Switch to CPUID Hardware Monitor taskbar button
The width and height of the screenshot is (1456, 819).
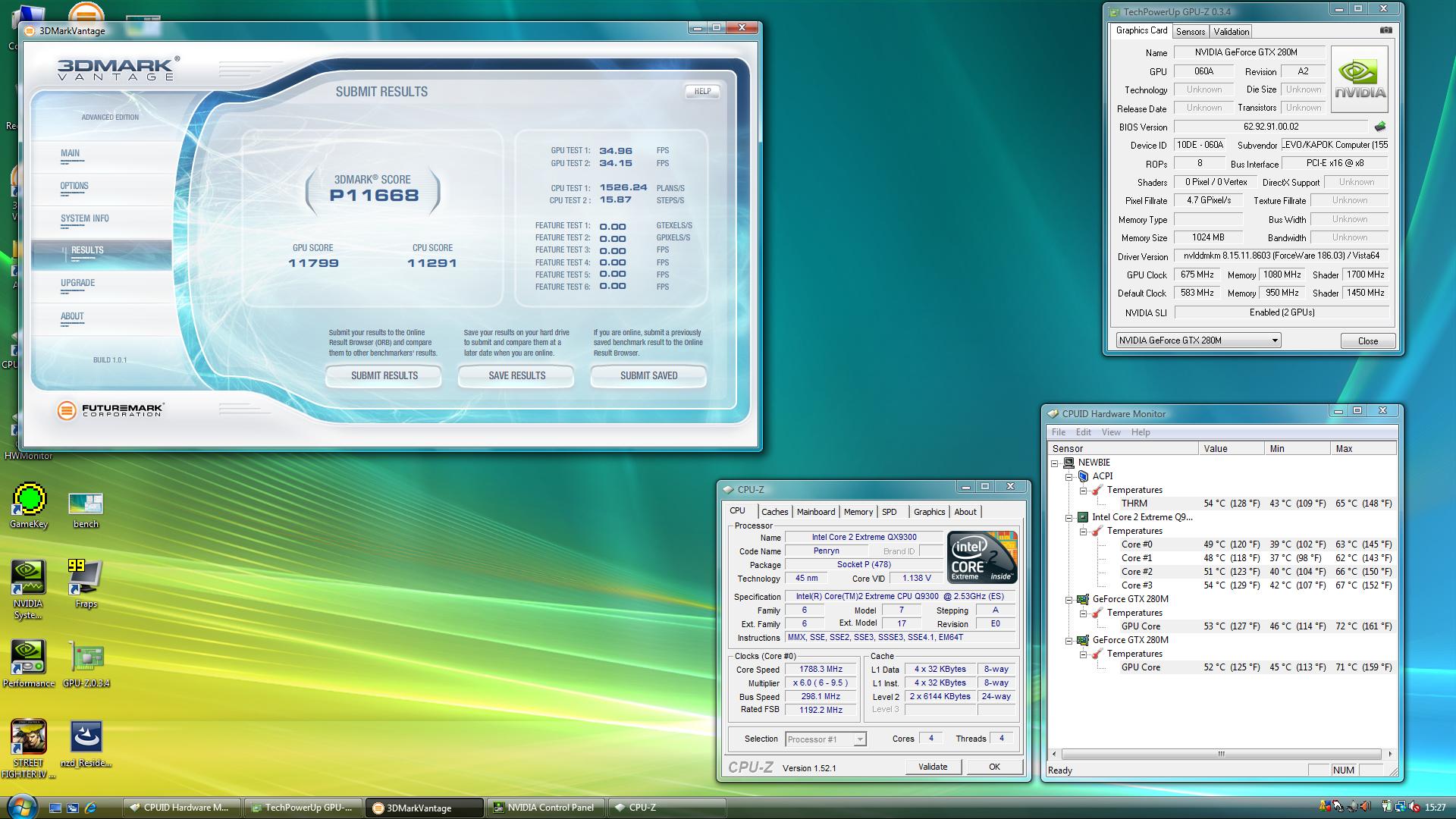tap(182, 808)
